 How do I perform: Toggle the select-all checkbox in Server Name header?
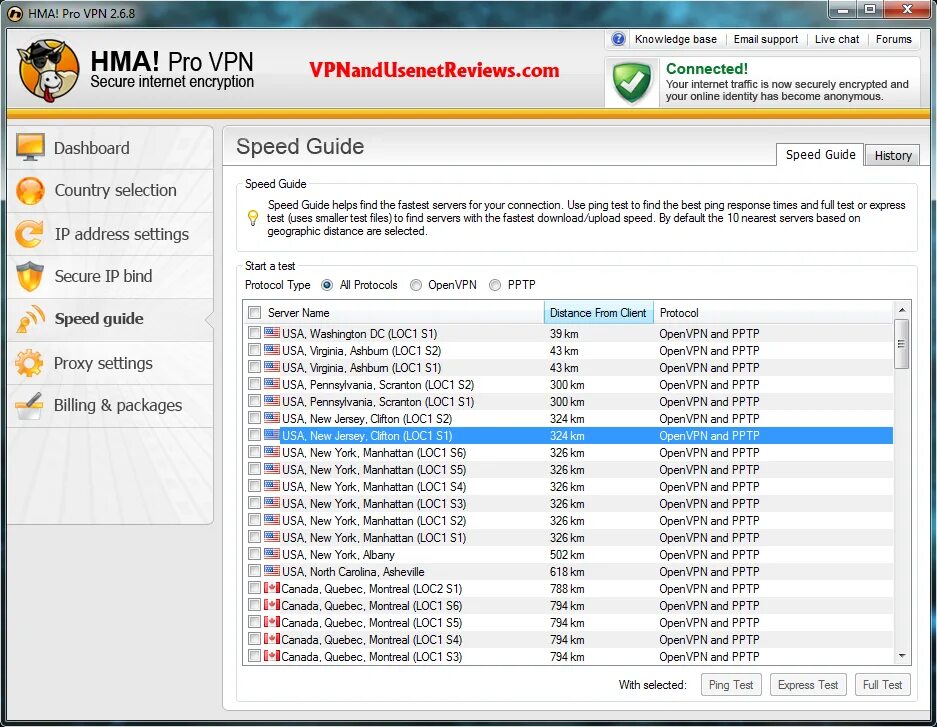coord(255,312)
